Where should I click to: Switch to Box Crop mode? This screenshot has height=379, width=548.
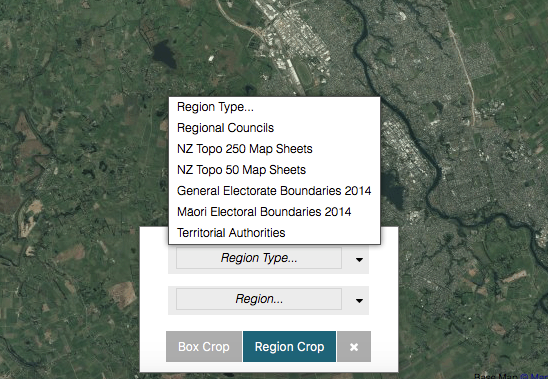[x=204, y=346]
